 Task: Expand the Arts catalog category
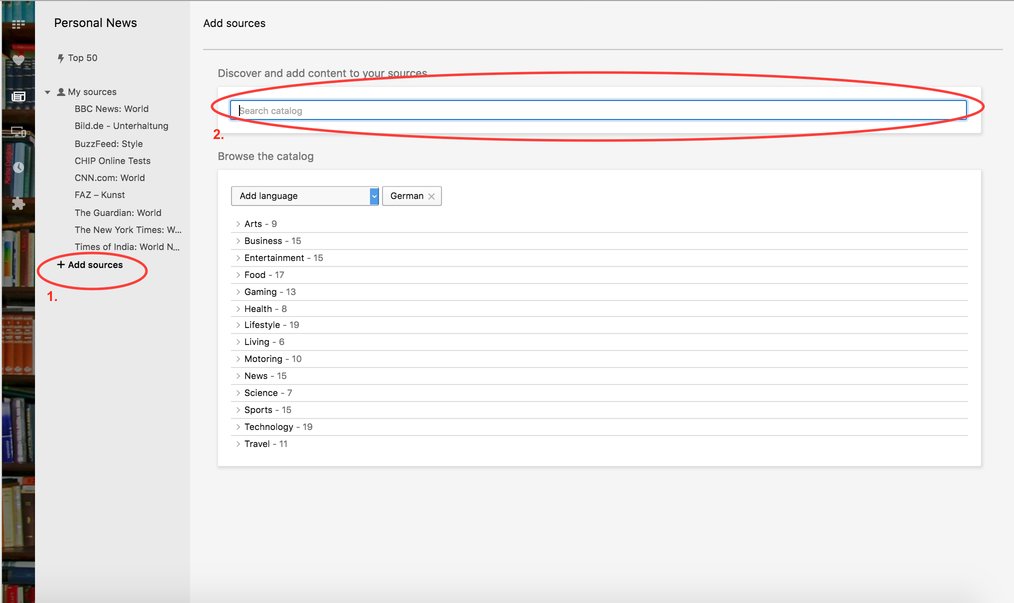[x=253, y=224]
